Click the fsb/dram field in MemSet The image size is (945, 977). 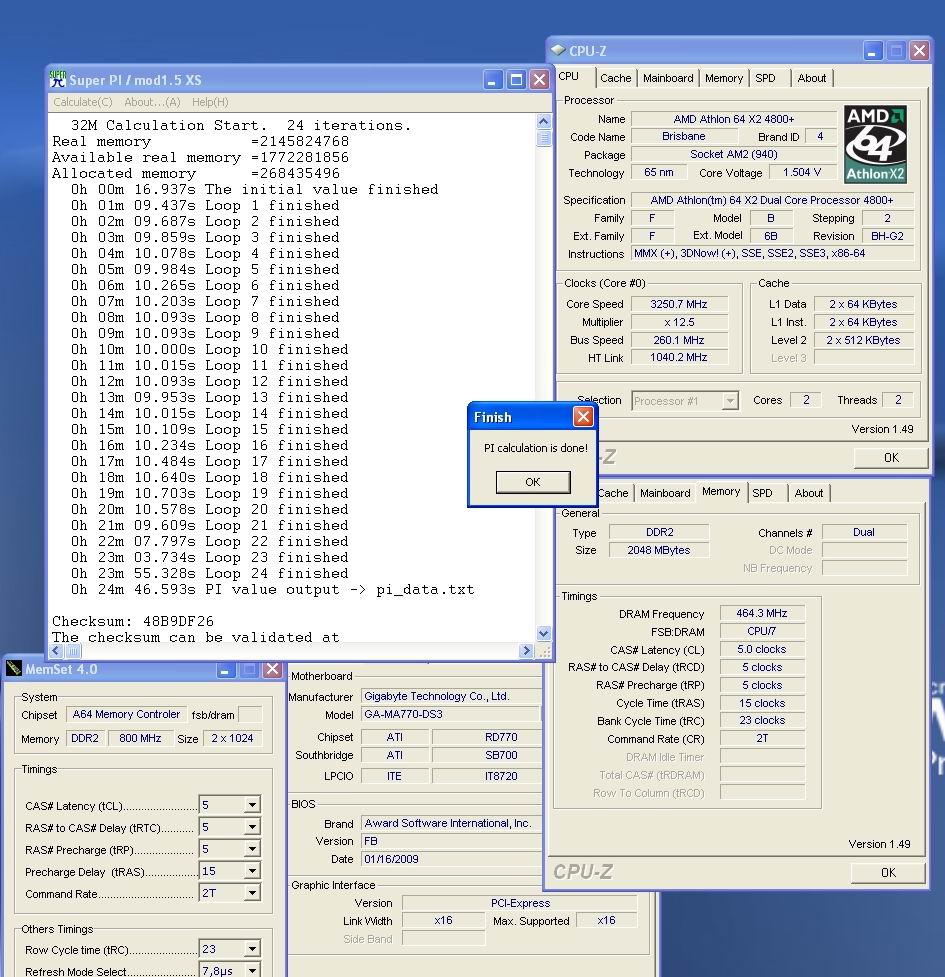250,715
